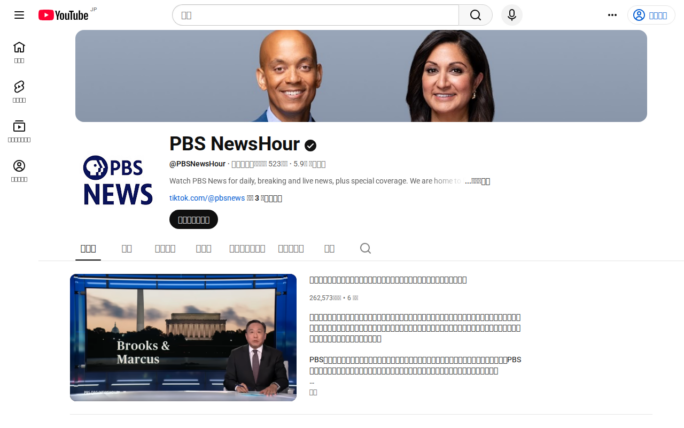Click the featured video title link

point(388,280)
